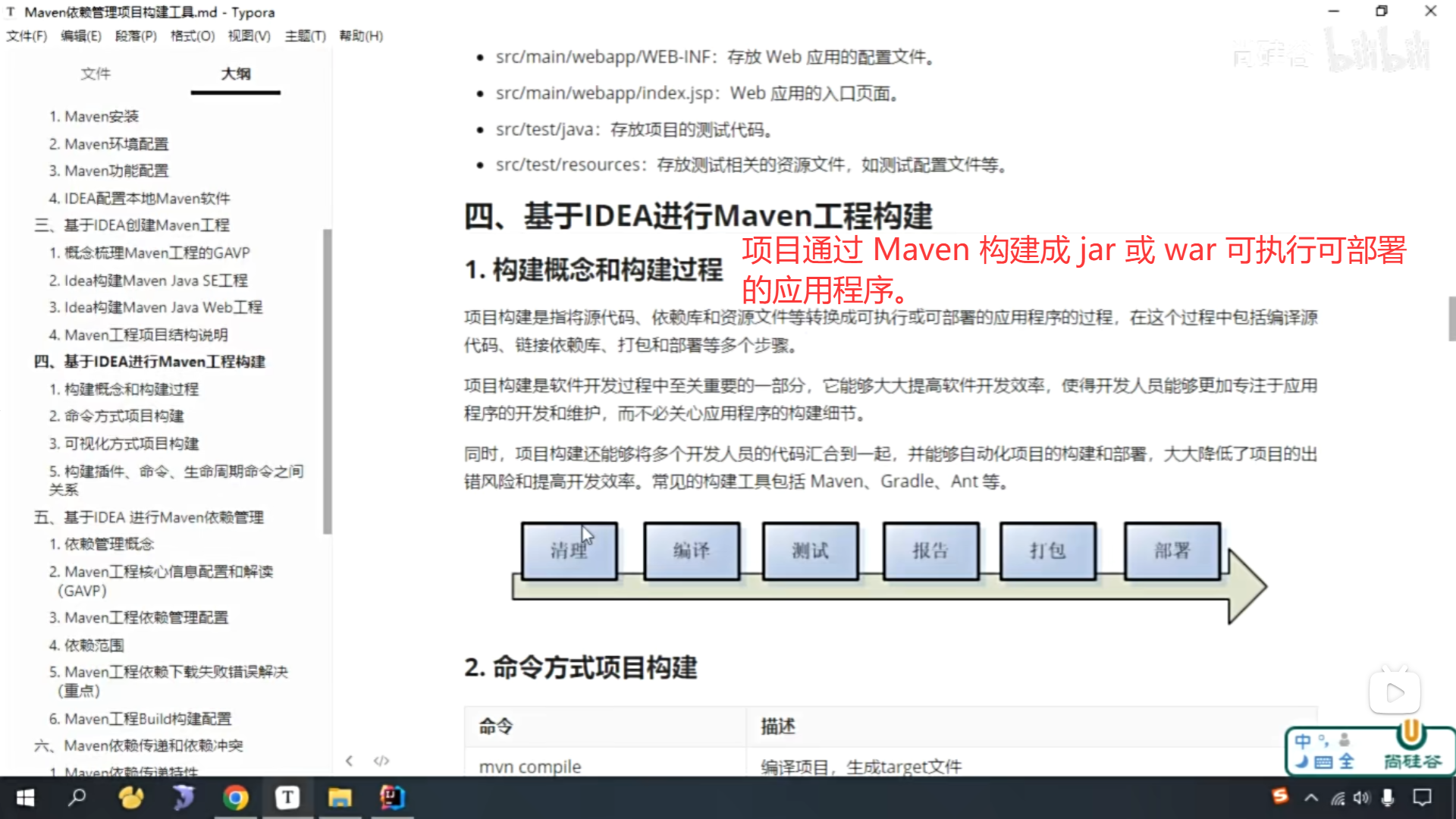Go to 五、基于IDEA 进行Maven依赖管理 outline entry
Image resolution: width=1456 pixels, height=819 pixels.
coord(149,517)
